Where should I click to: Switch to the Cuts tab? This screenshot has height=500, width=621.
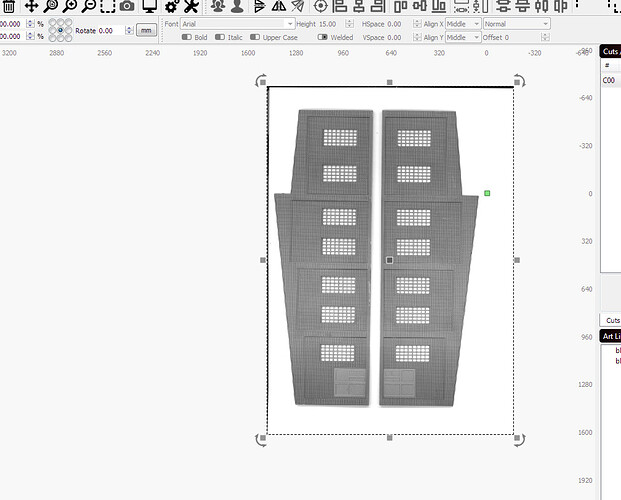(613, 320)
